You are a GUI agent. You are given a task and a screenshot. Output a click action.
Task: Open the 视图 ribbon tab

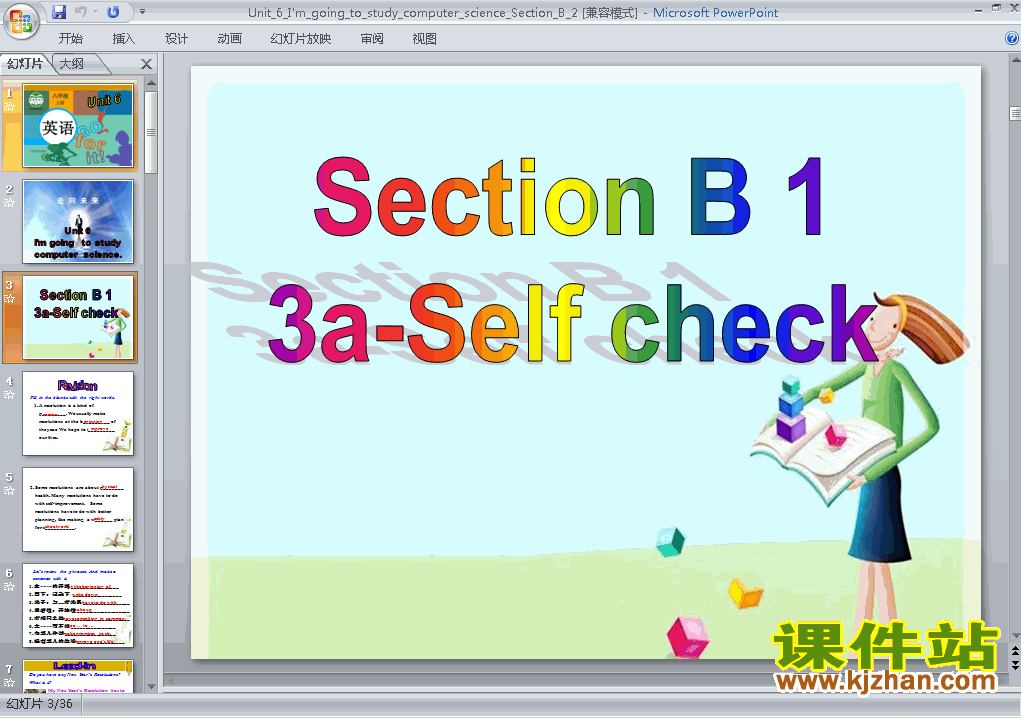coord(425,38)
